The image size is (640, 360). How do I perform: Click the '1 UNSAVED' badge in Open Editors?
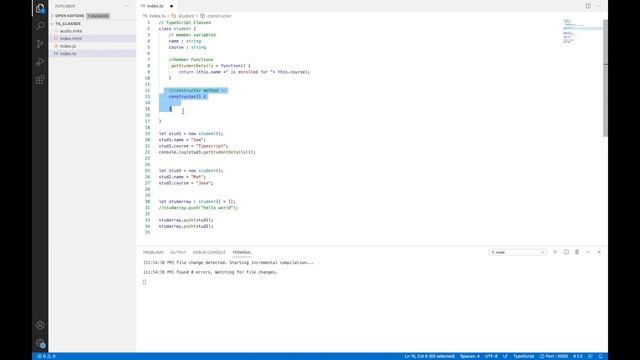point(98,16)
